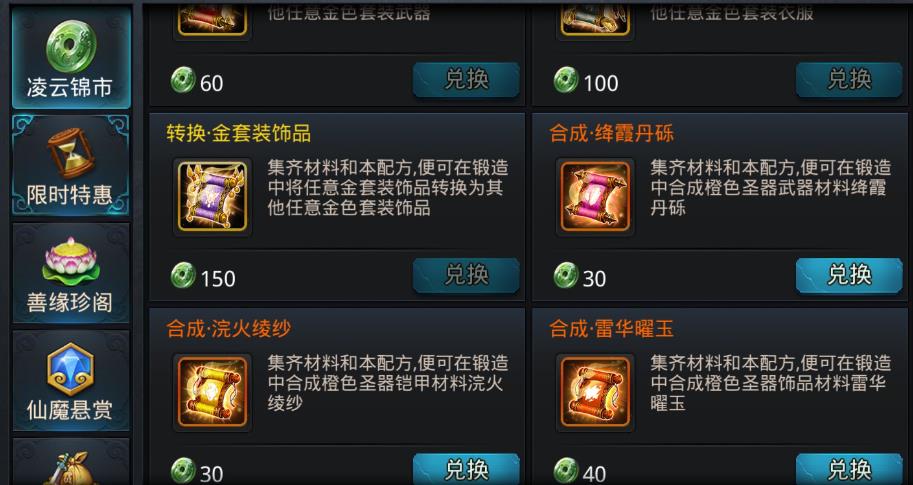913x485 pixels.
Task: Click yellow scroll icon for 浣火绫纱
Action: 213,392
